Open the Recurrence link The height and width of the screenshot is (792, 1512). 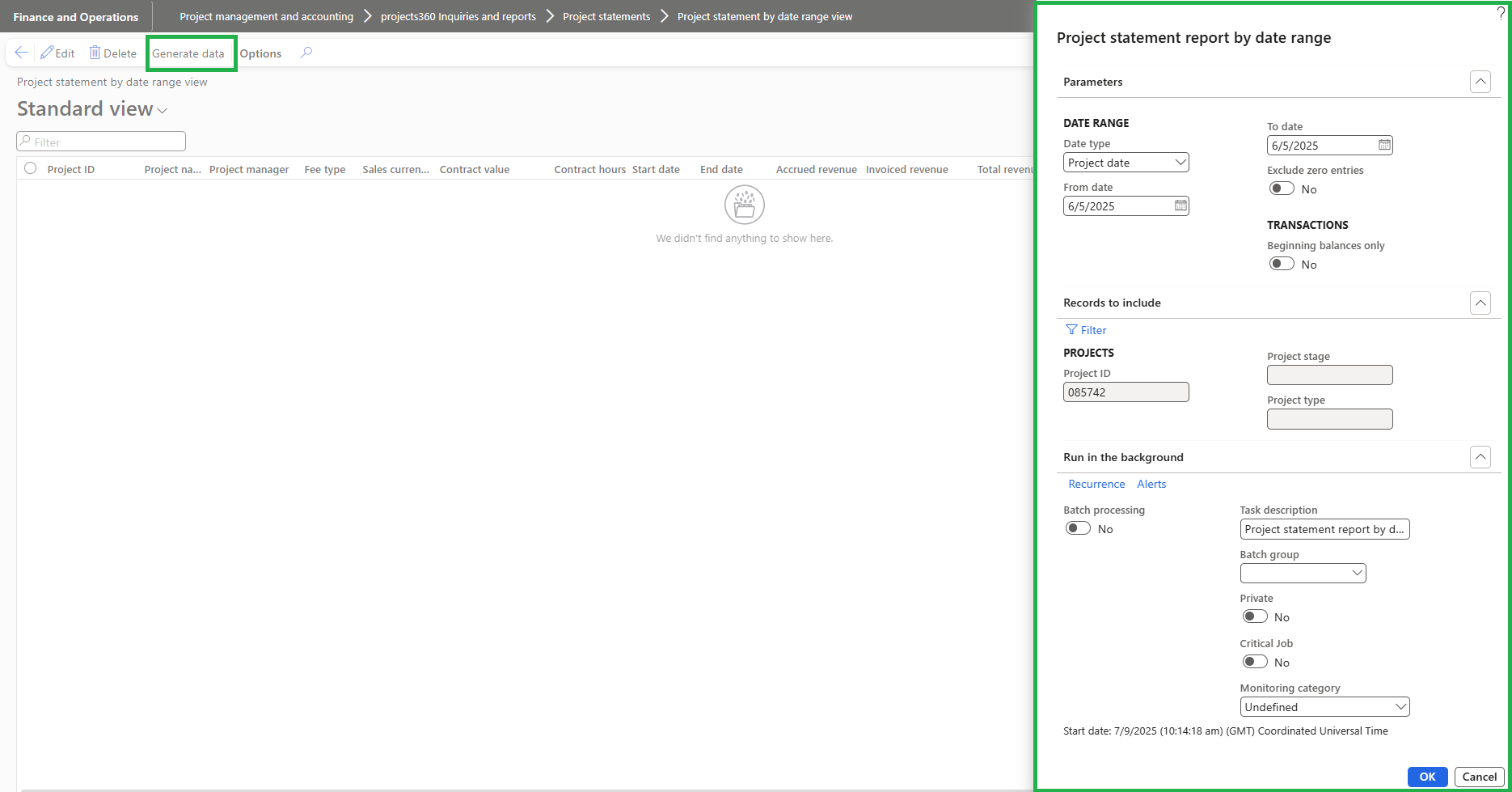tap(1096, 484)
